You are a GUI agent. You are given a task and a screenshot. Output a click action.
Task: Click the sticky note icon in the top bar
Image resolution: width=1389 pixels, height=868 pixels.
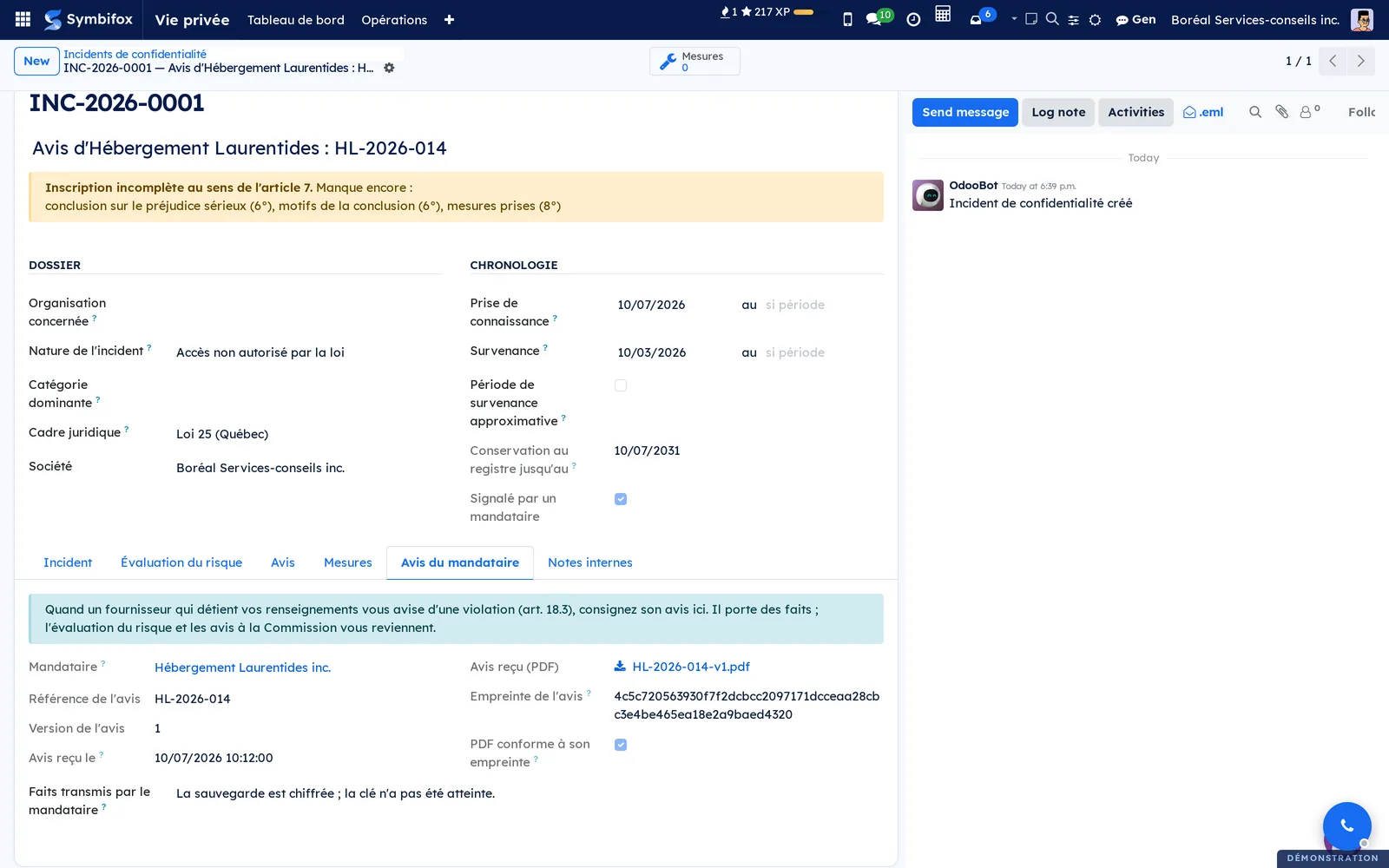[1031, 18]
